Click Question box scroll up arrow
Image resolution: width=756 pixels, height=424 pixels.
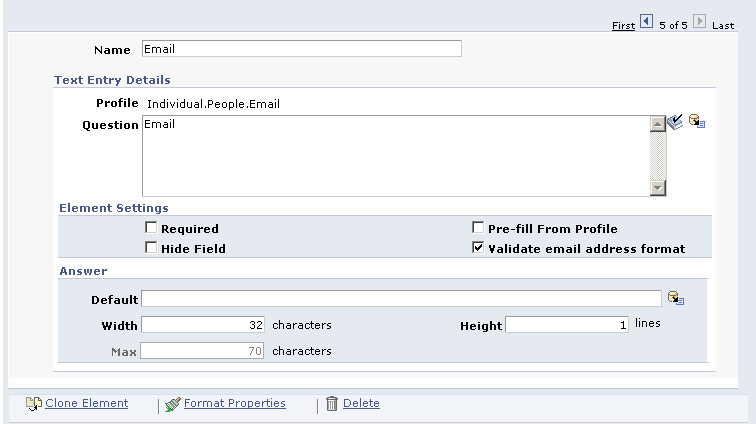(658, 124)
